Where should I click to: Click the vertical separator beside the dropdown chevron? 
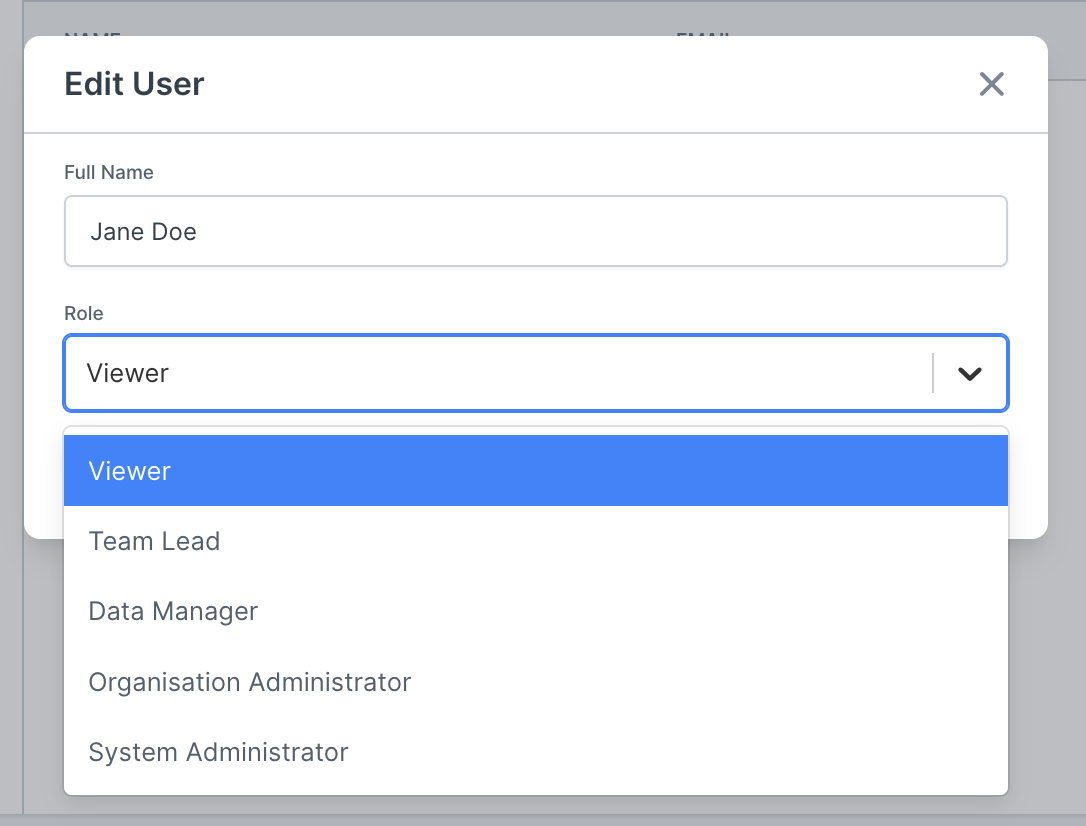pos(933,374)
